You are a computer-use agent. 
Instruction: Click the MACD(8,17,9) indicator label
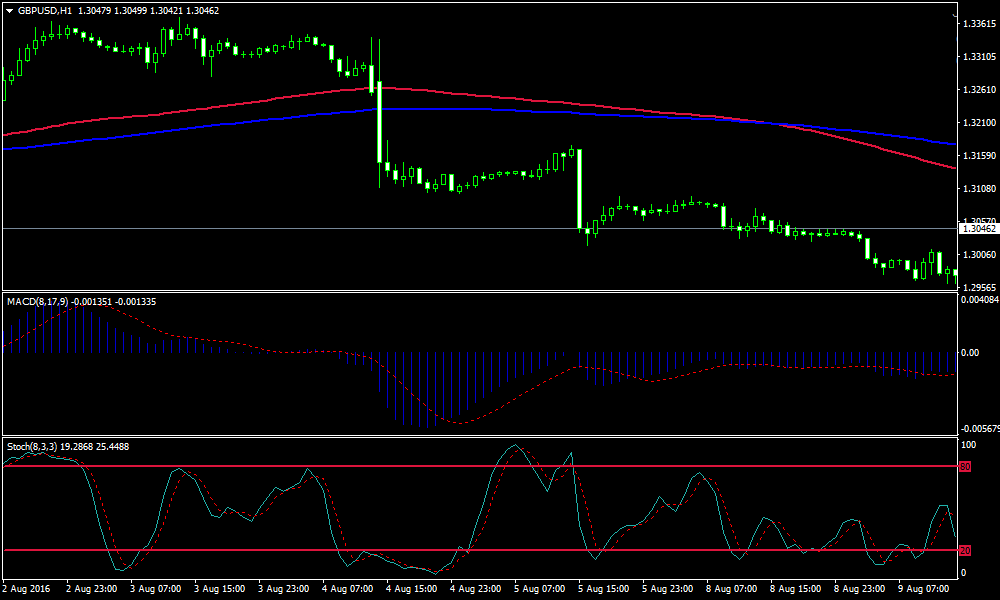37,301
